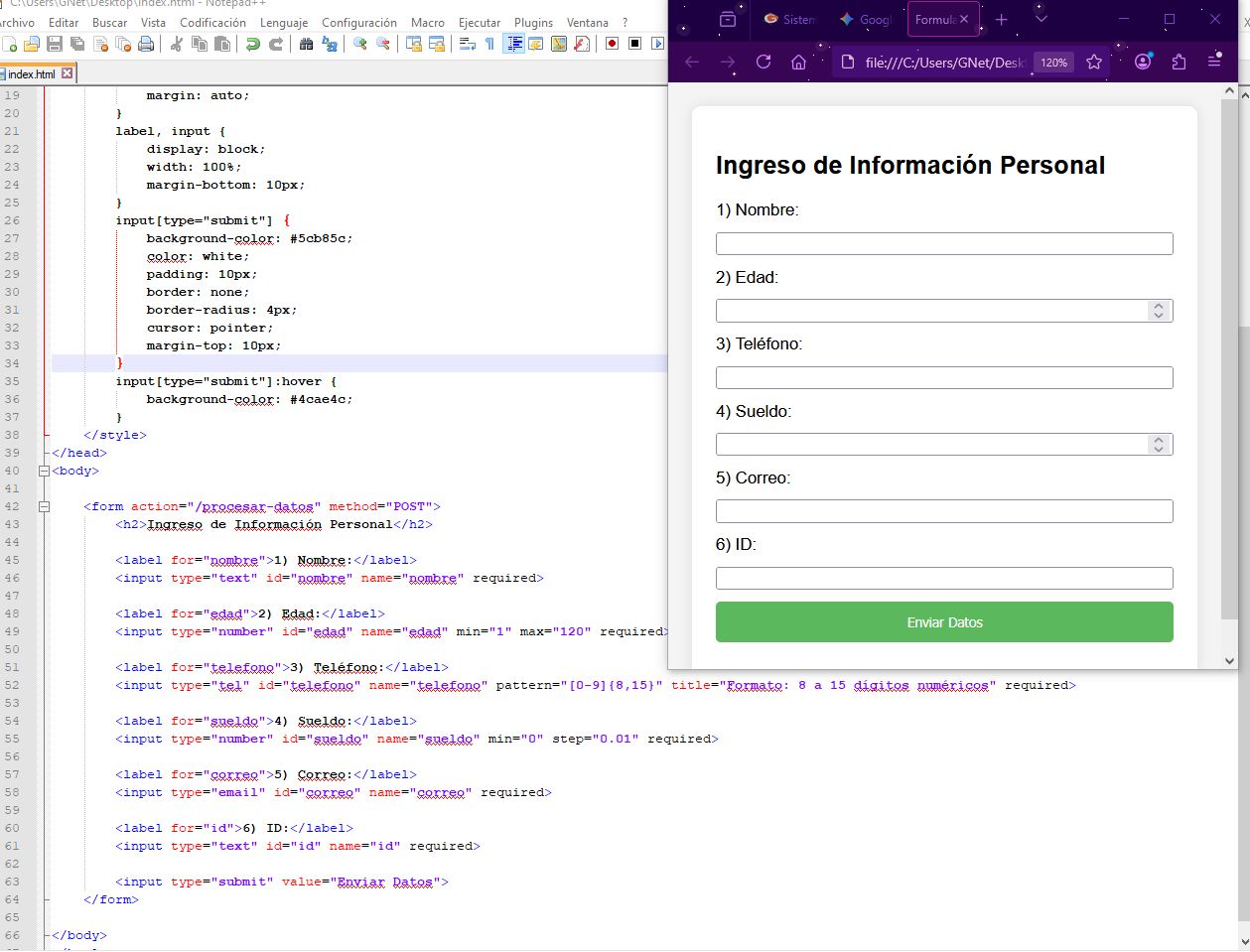Viewport: 1250px width, 952px height.
Task: Click the Undo arrow icon
Action: (253, 44)
